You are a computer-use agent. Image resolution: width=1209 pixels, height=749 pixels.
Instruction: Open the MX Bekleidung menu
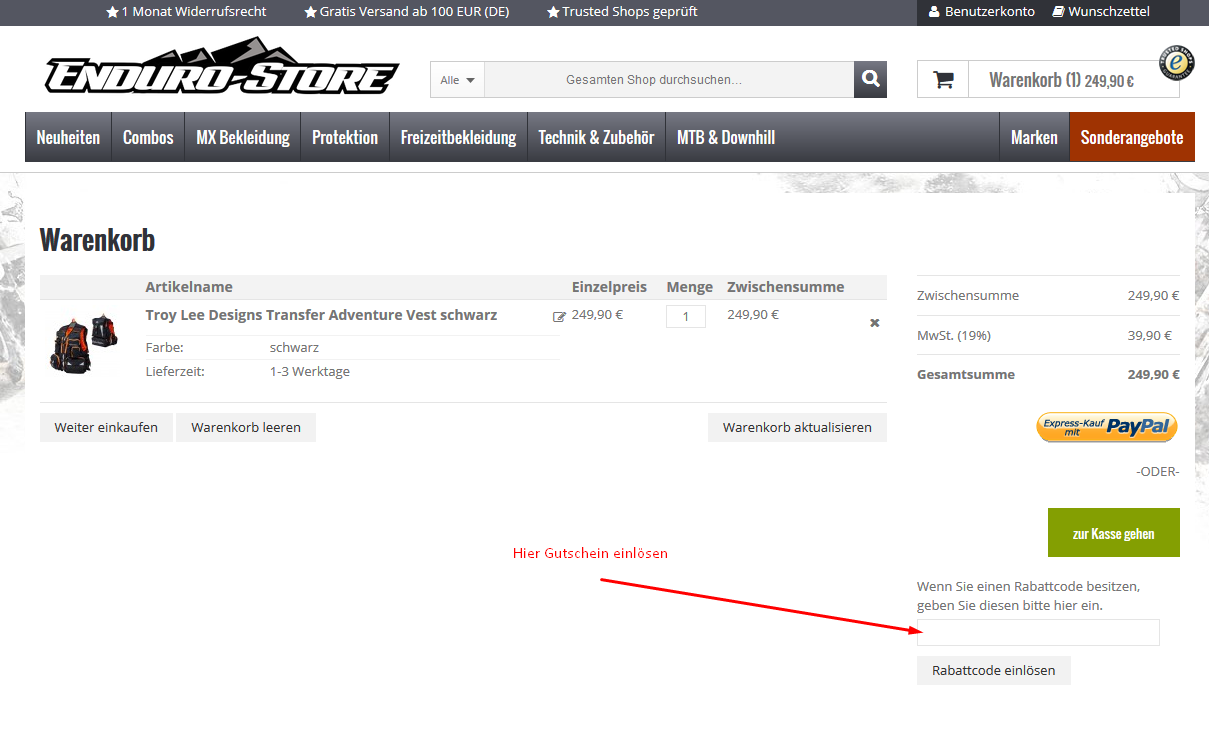[243, 137]
